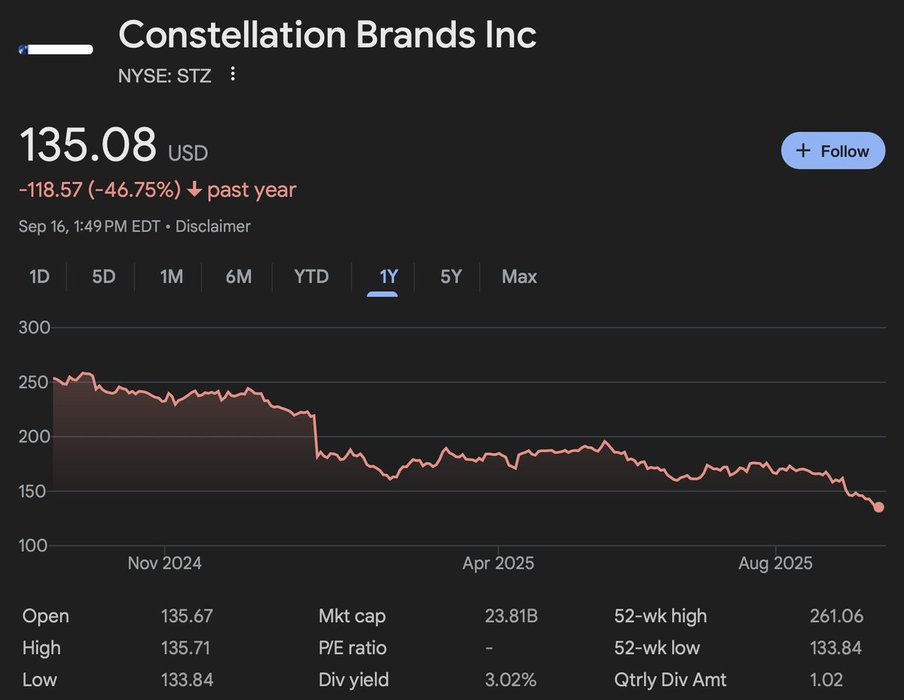
Task: Click the Follow button
Action: 832,151
